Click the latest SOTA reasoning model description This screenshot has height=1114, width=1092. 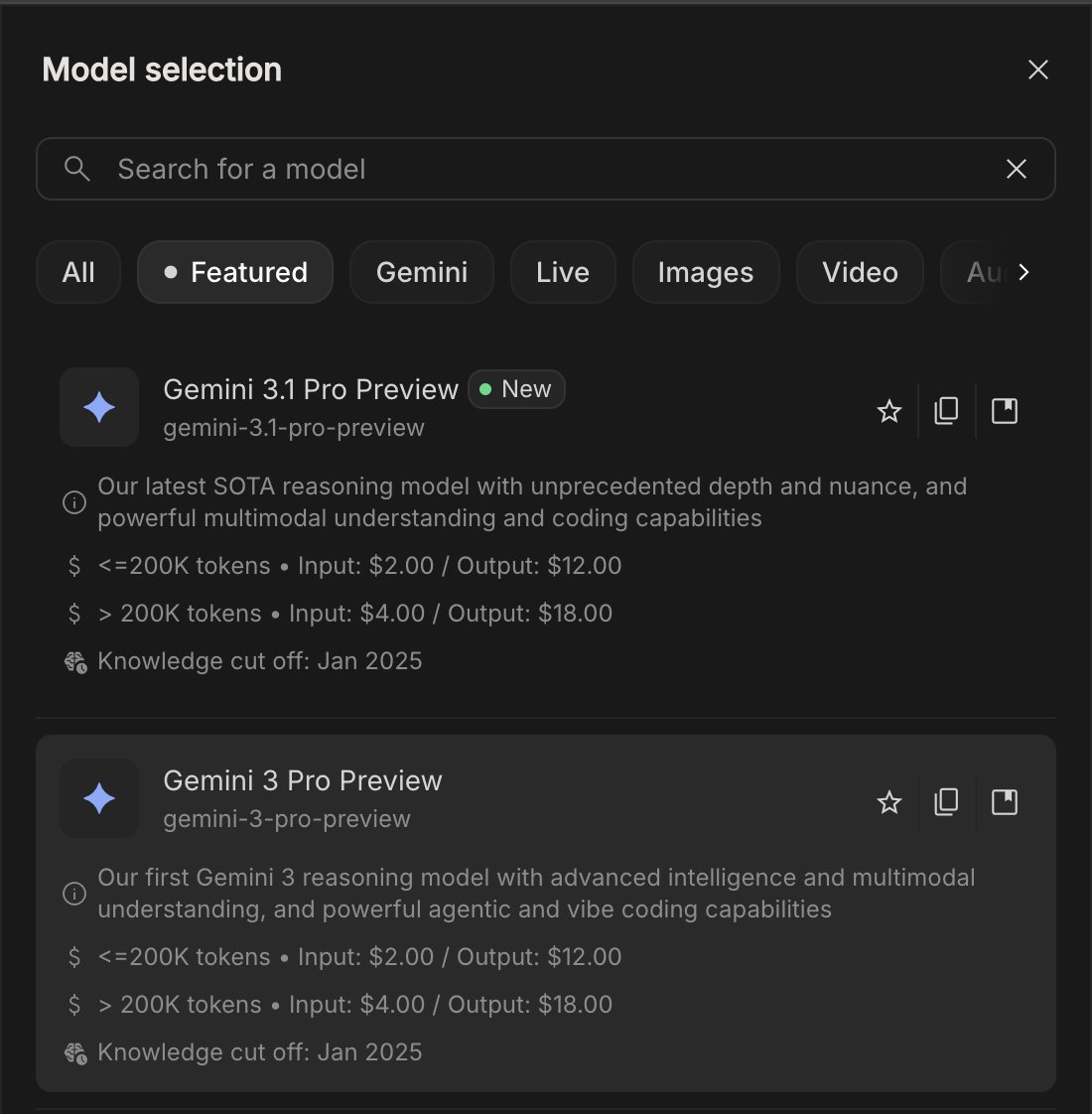point(532,502)
